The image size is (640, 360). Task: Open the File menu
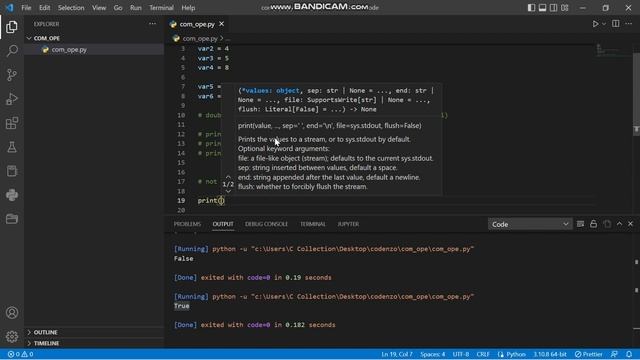pyautogui.click(x=26, y=8)
